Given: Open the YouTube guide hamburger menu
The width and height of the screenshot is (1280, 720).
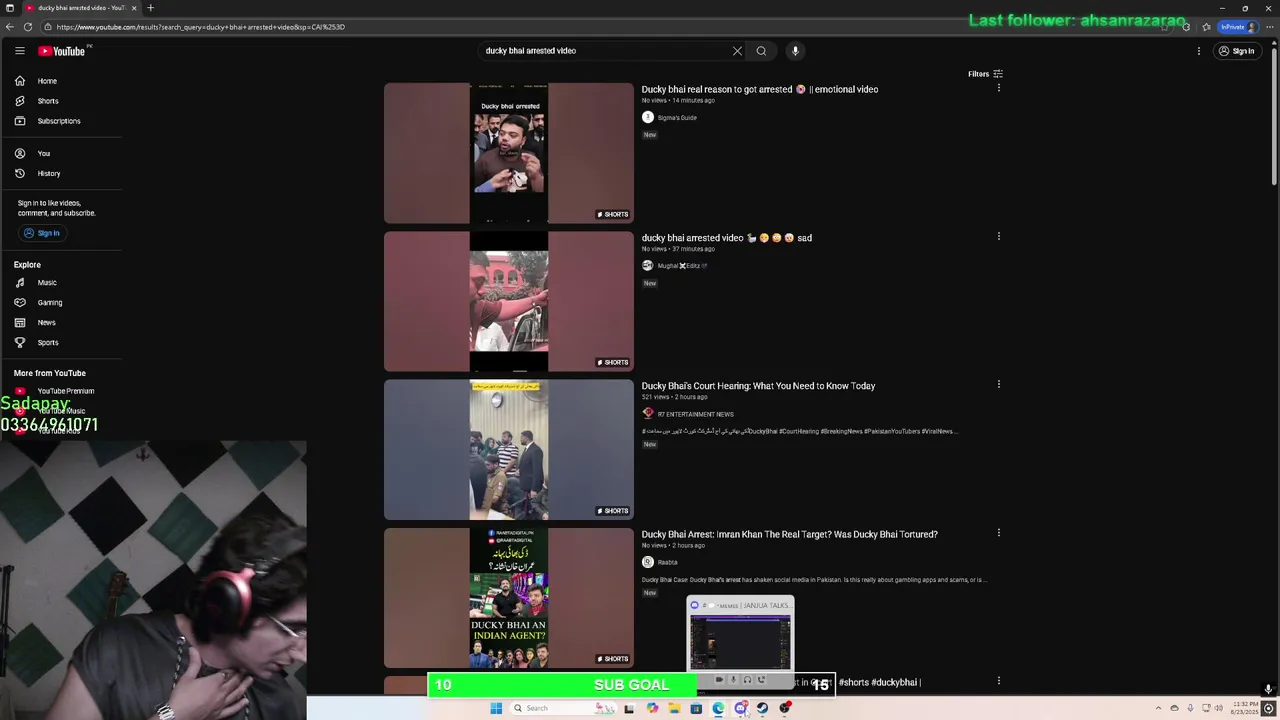Looking at the screenshot, I should point(19,51).
